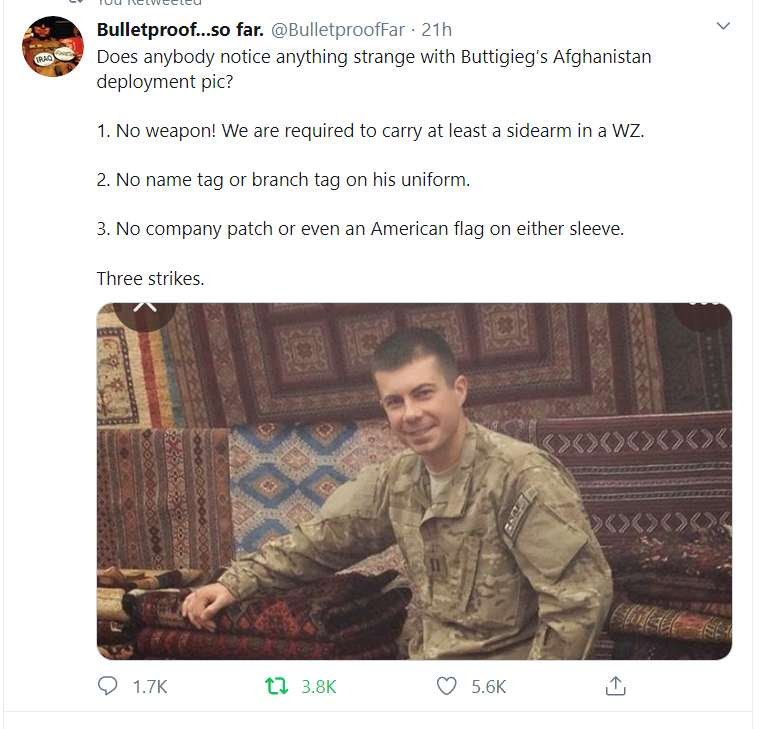
Task: Click the small retweet icon beside You Retweeted
Action: pos(76,2)
